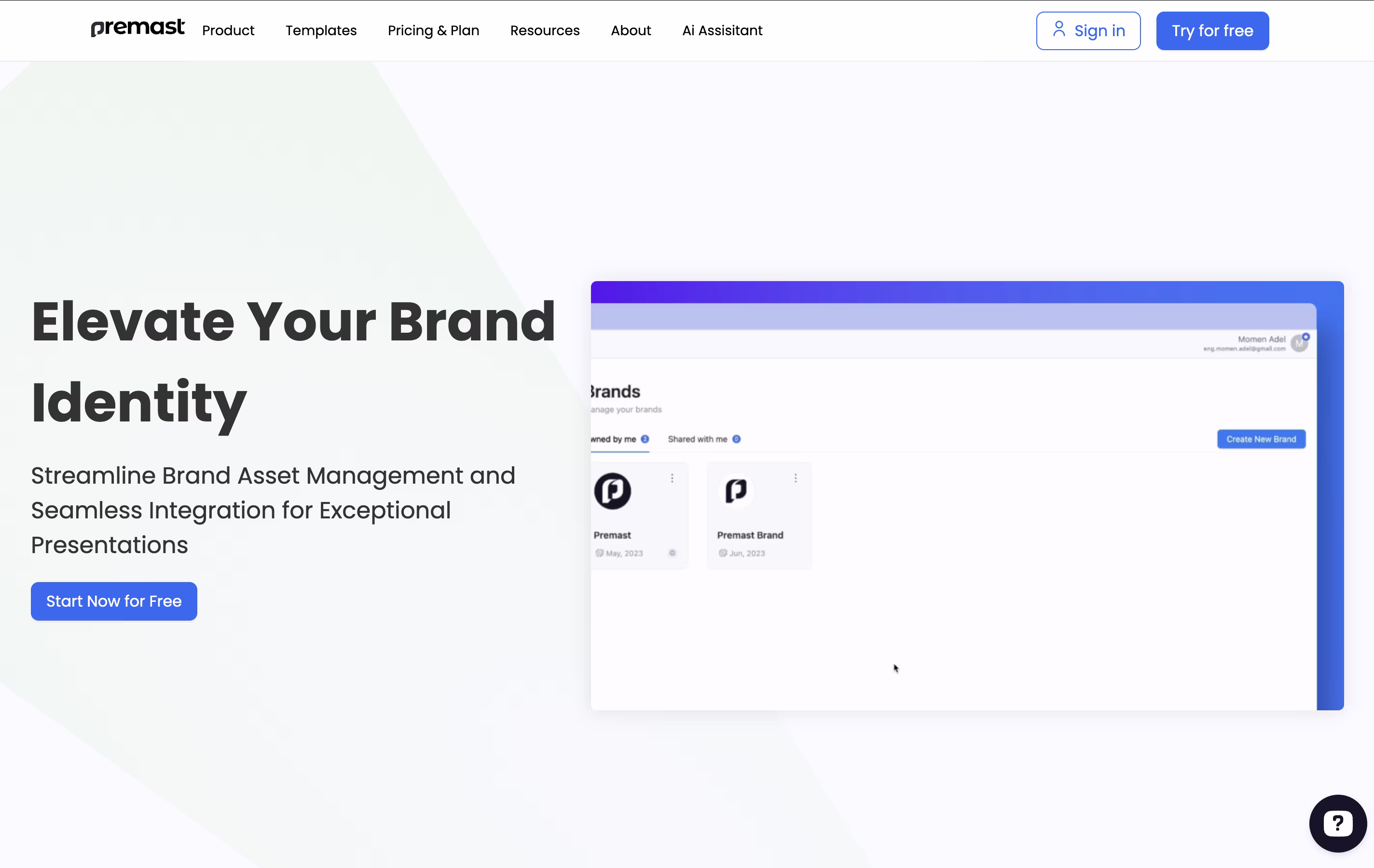1374x868 pixels.
Task: Go to Pricing & Plan
Action: click(x=434, y=30)
